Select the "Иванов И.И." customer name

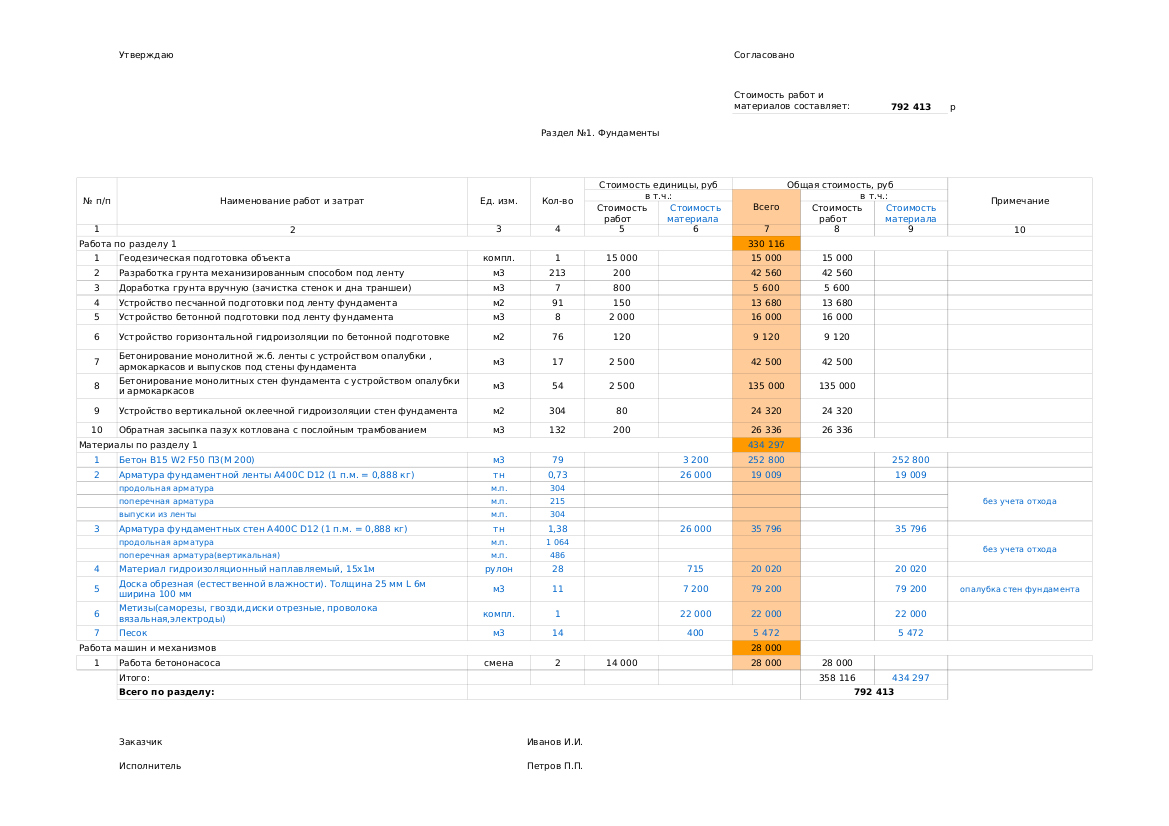pyautogui.click(x=555, y=742)
